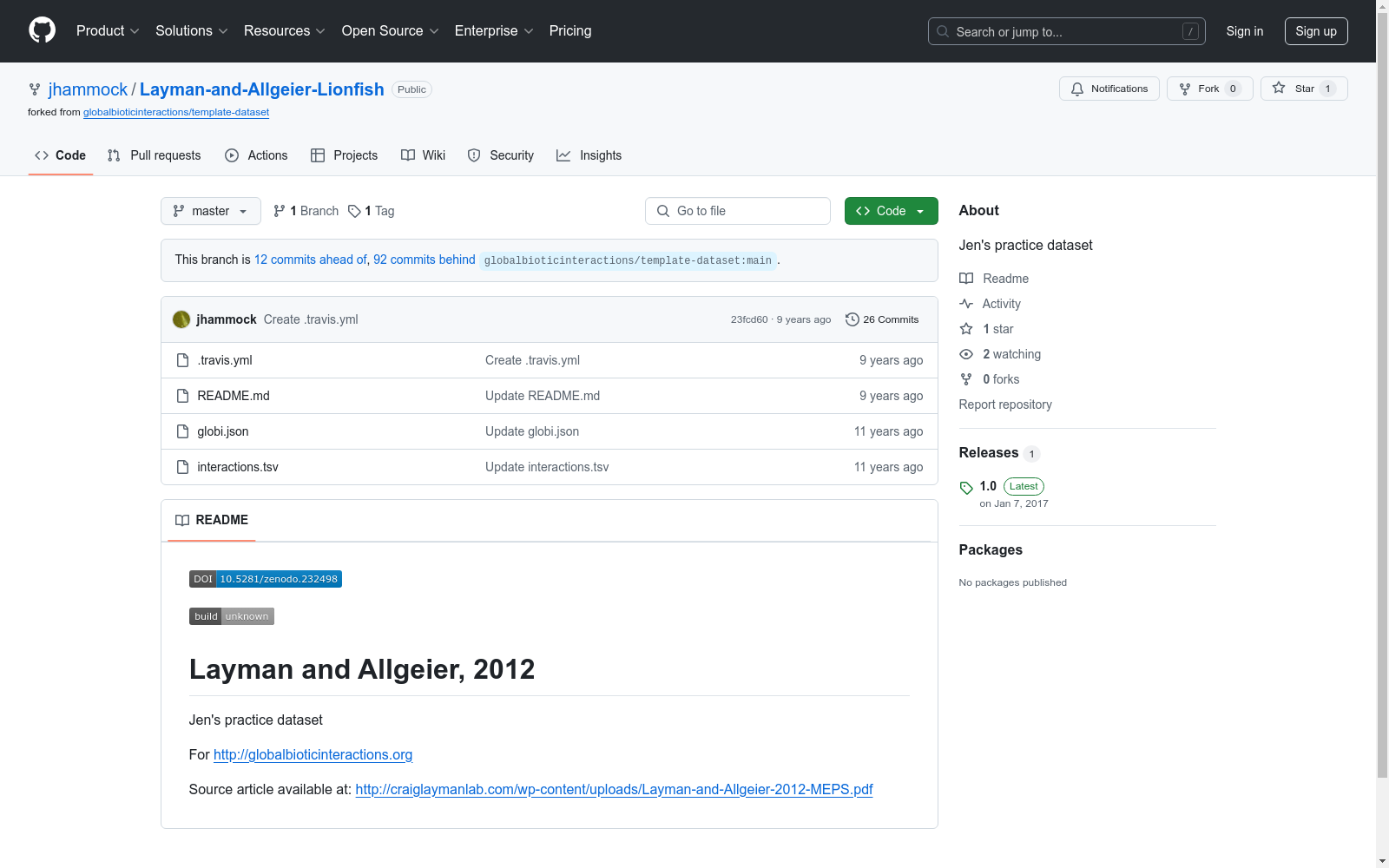Viewport: 1389px width, 868px height.
Task: Open commit hash 23fcd60
Action: [x=749, y=319]
